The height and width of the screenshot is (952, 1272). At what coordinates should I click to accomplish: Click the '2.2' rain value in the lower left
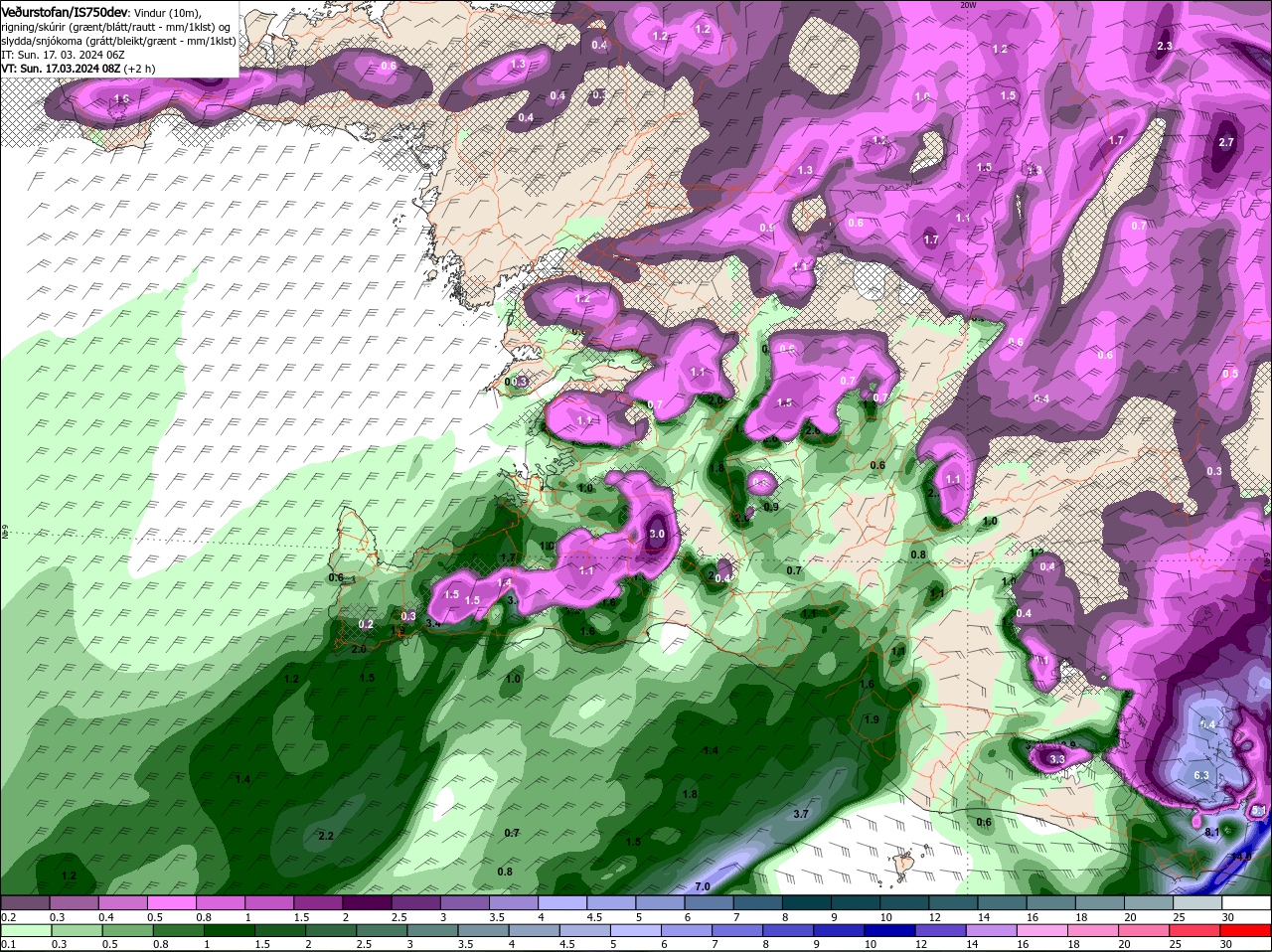pos(326,836)
